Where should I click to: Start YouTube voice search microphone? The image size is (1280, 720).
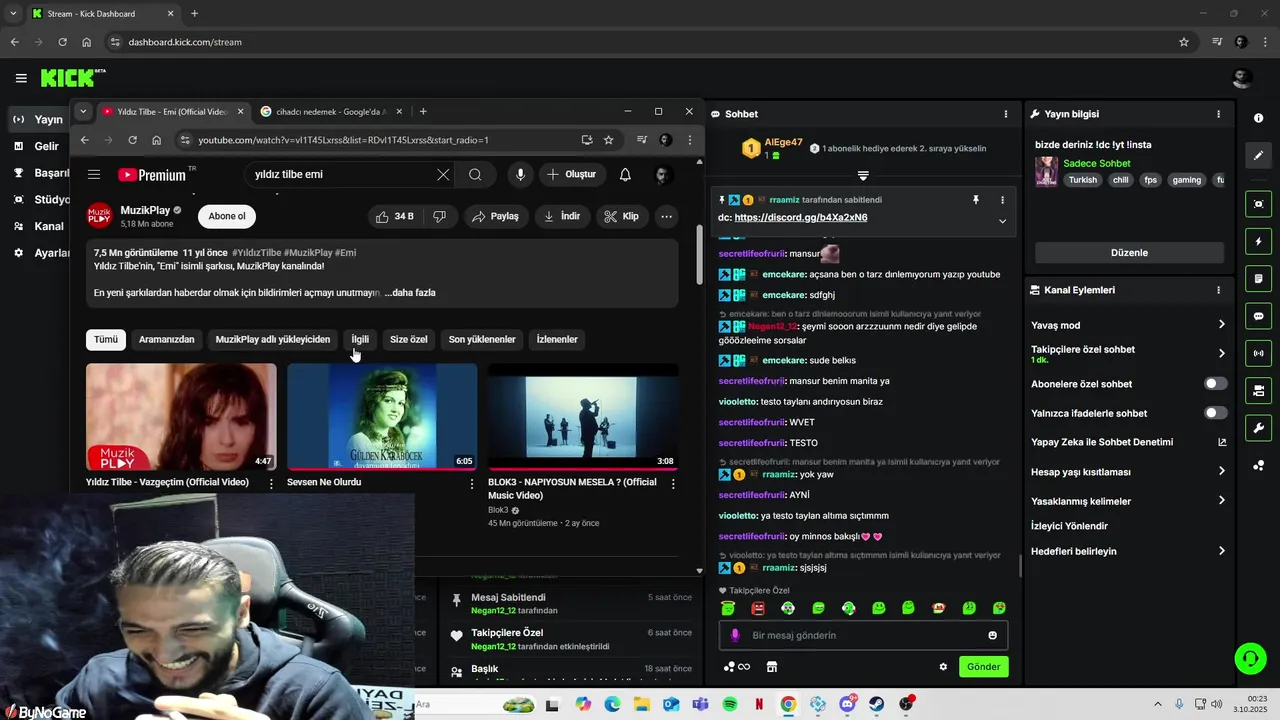coord(520,174)
